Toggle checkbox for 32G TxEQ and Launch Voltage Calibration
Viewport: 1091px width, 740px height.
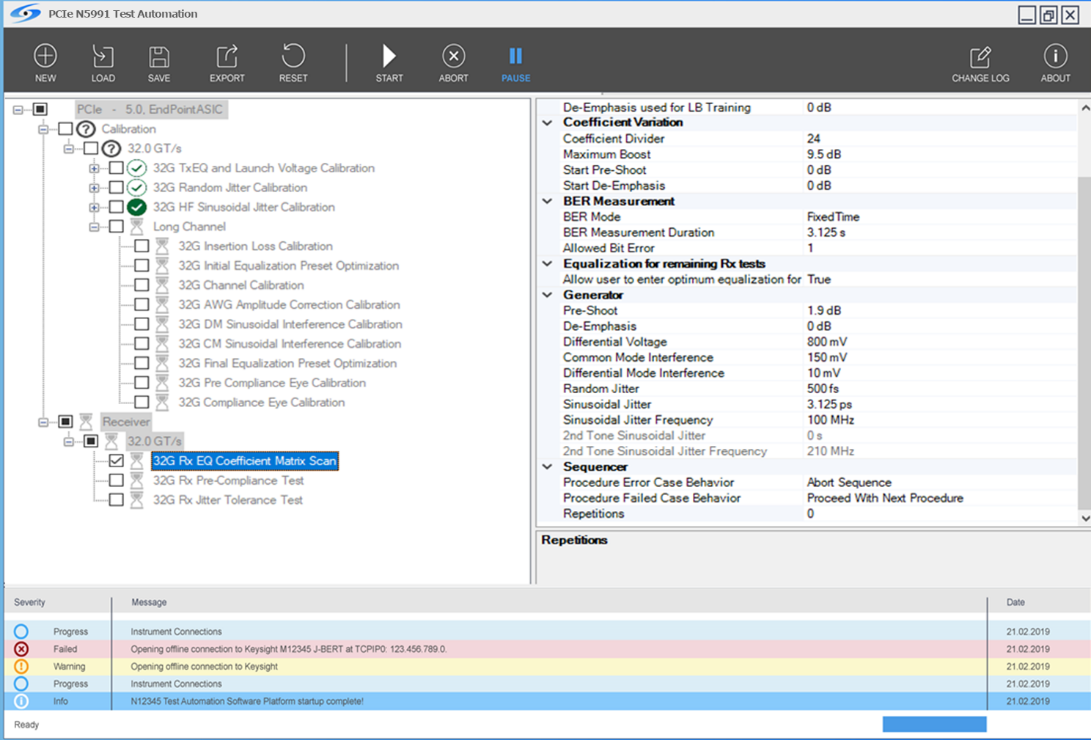[x=116, y=168]
